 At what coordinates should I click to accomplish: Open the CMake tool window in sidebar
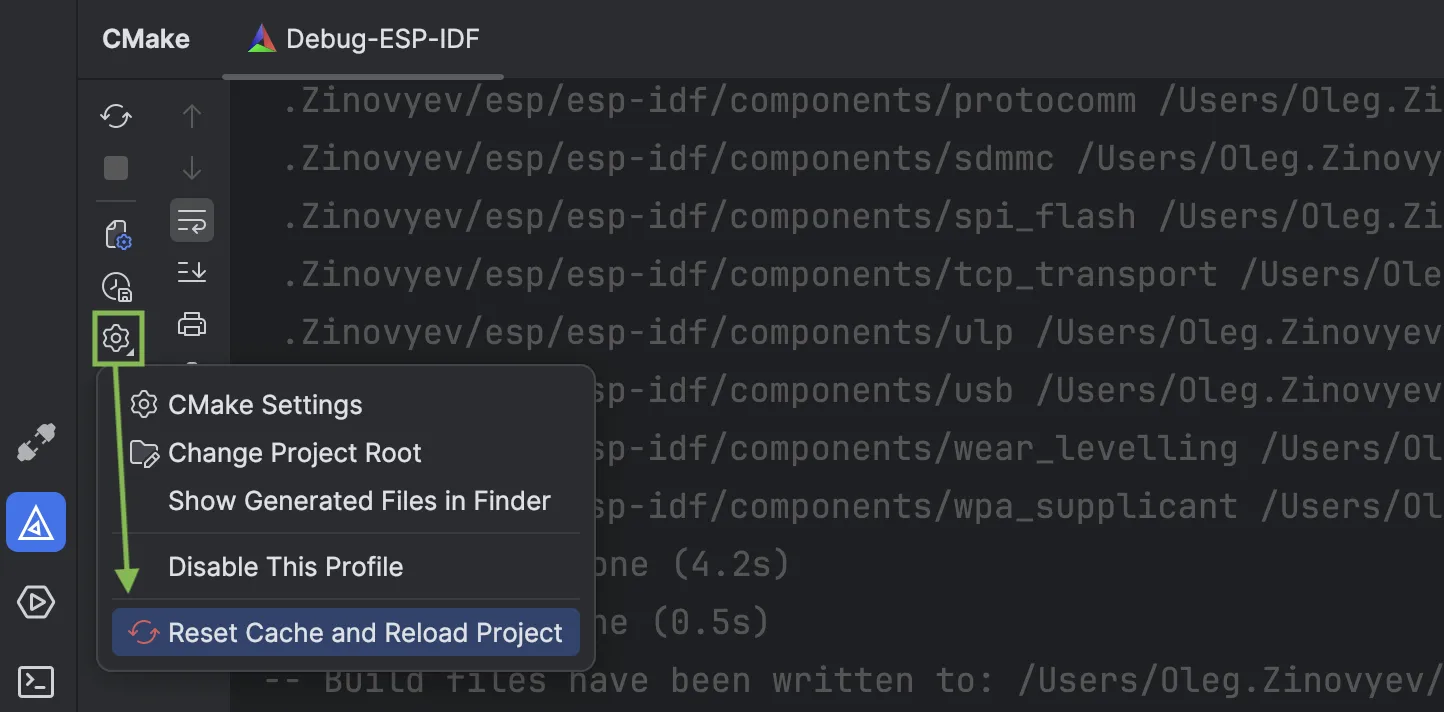point(36,522)
